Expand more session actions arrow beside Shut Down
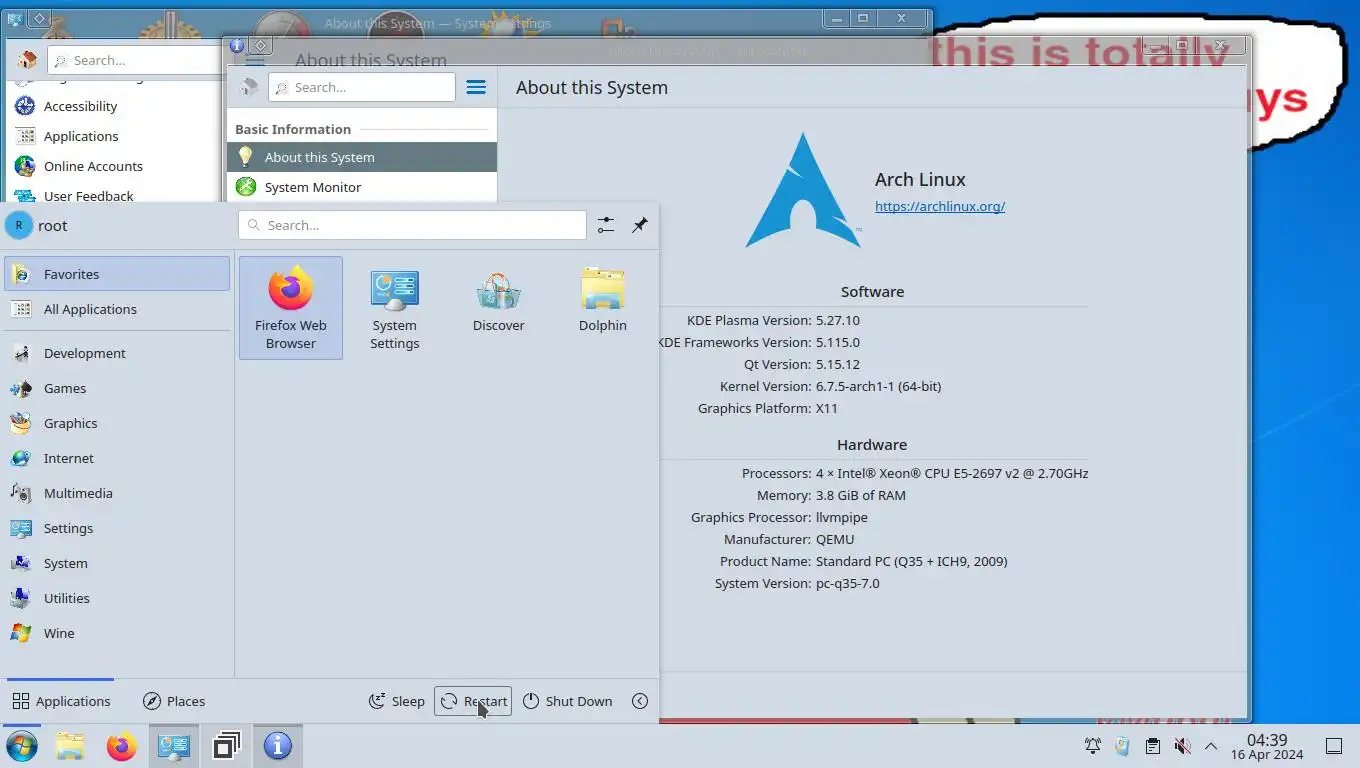The width and height of the screenshot is (1360, 768). tap(640, 701)
